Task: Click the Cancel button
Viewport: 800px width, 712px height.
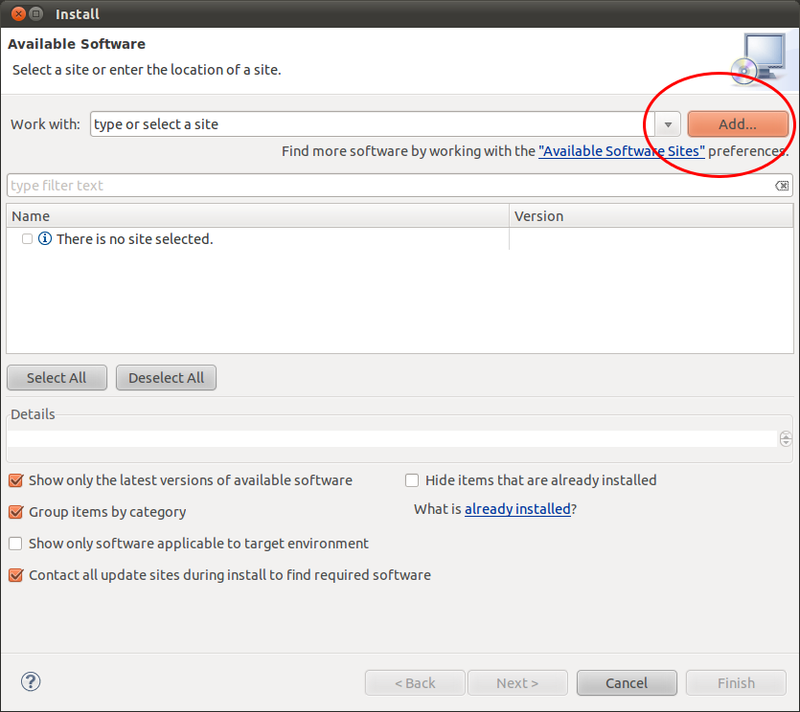Action: 626,683
